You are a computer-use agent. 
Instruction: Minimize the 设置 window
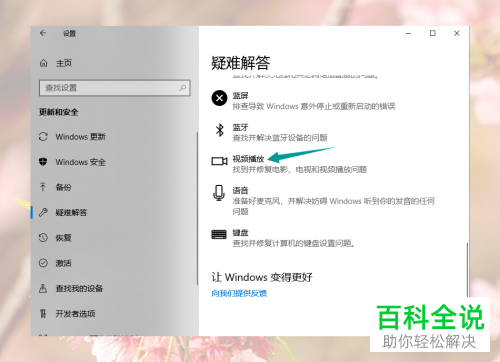(x=408, y=33)
